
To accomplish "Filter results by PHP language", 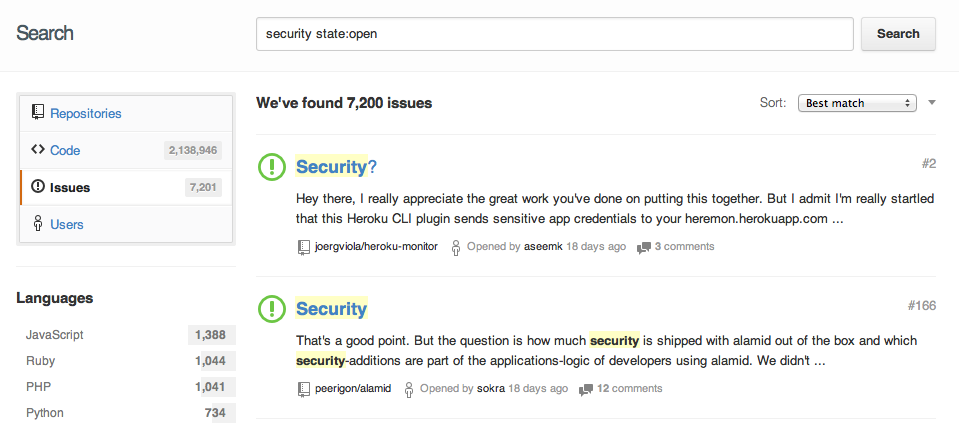I will [x=39, y=387].
